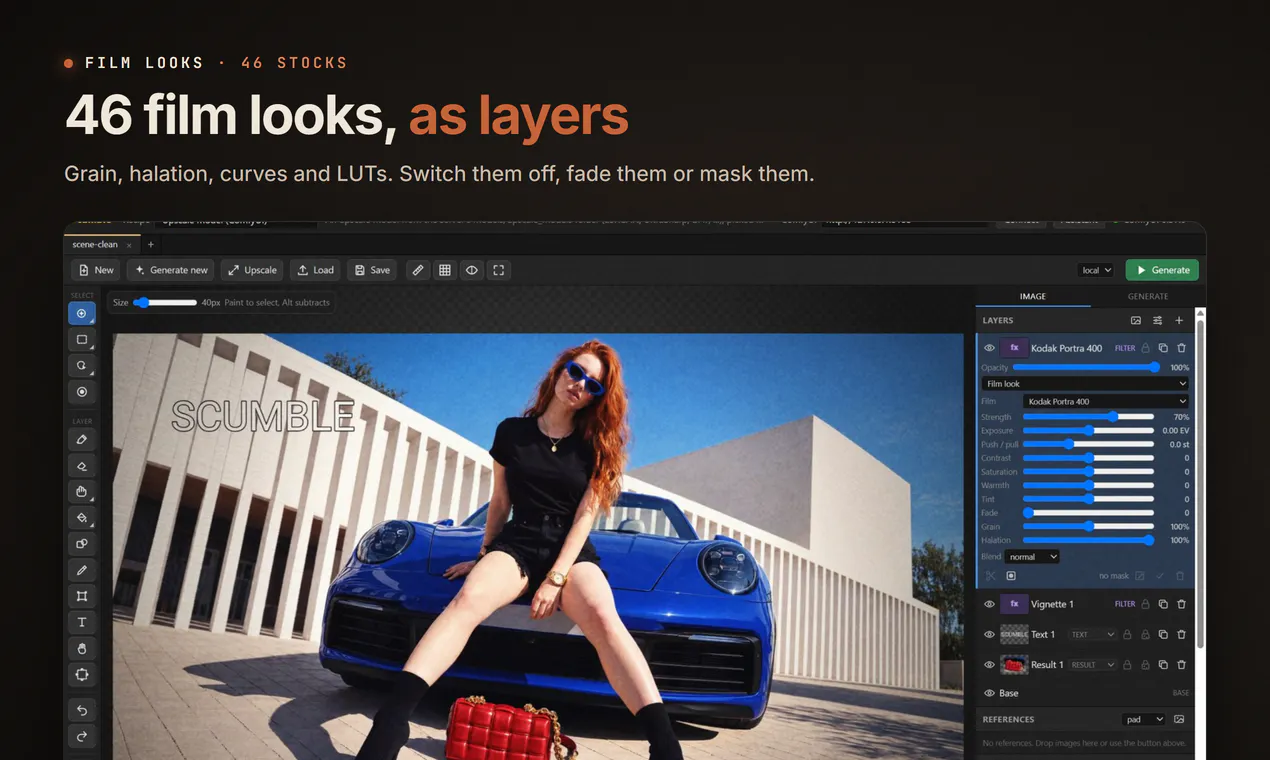Duplicate the Vignette 1 layer
Viewport: 1270px width, 760px height.
(1163, 604)
